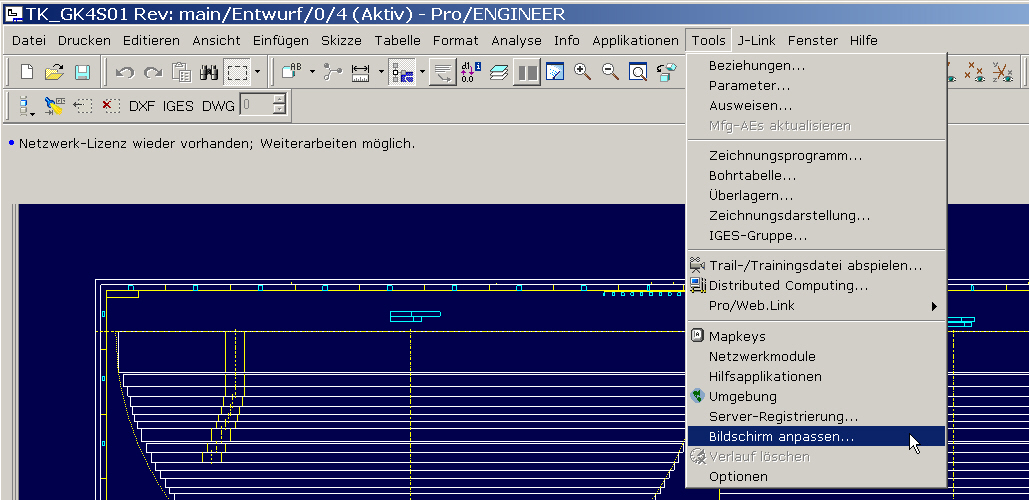Open the Analyse menu
Screen dimensions: 1029x500
516,41
